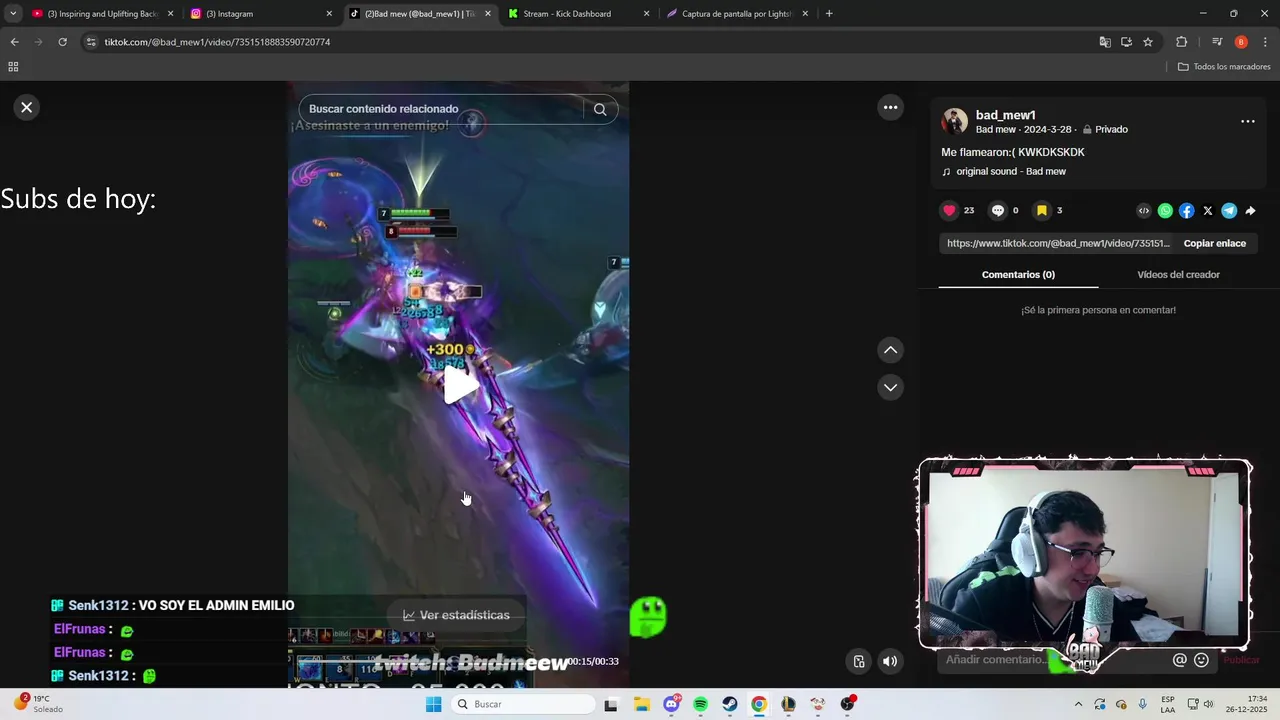Click the video URL text field
This screenshot has height=720, width=1280.
coord(1057,243)
